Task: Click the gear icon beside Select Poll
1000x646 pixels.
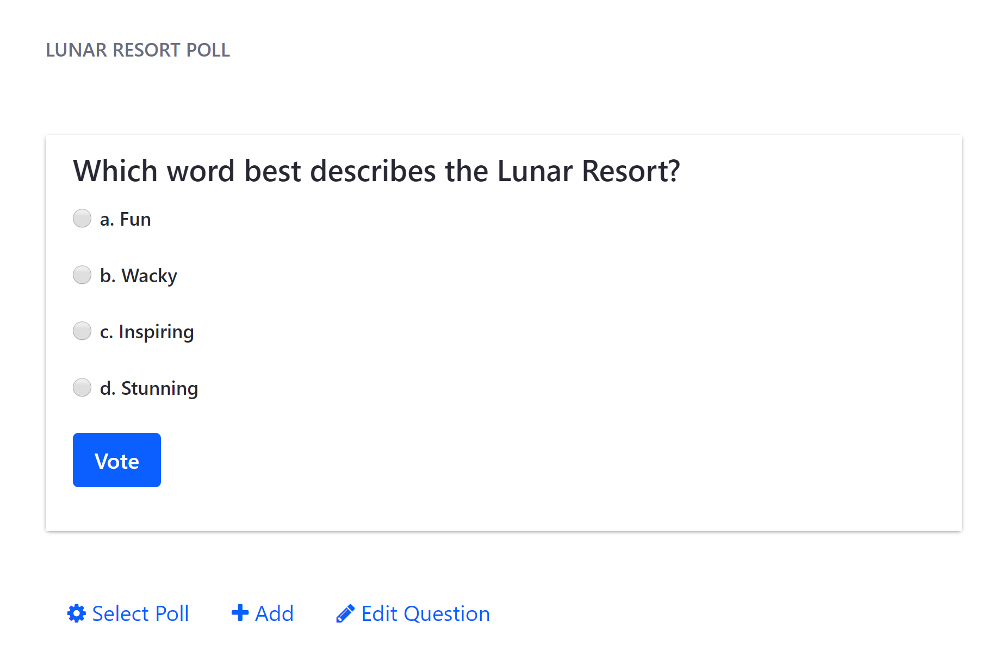Action: click(77, 613)
